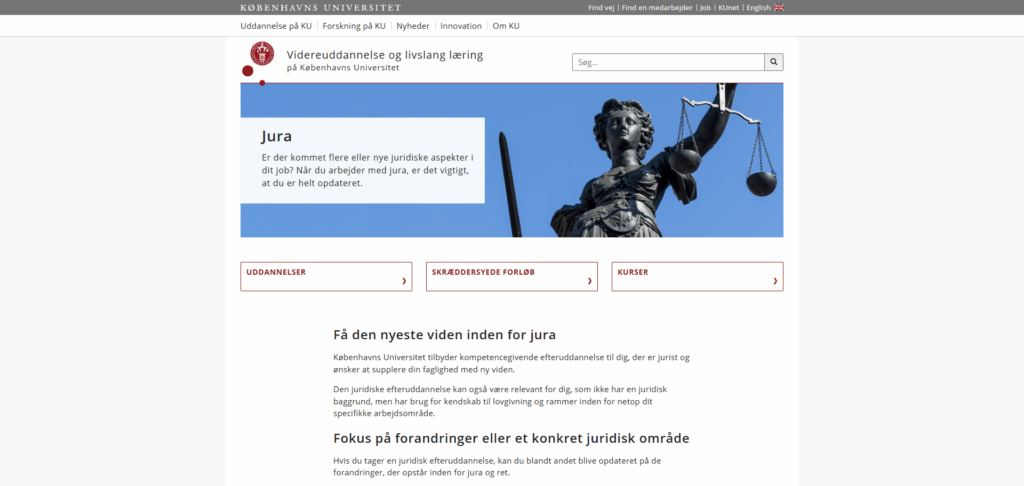Click the chevron arrow in Uddannelser box
The image size is (1024, 486).
404,281
